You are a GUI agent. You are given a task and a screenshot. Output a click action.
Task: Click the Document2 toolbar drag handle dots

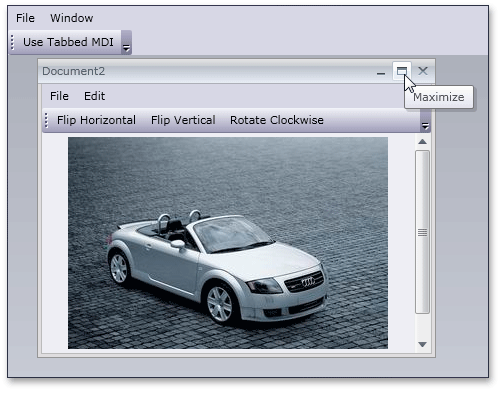(46, 120)
